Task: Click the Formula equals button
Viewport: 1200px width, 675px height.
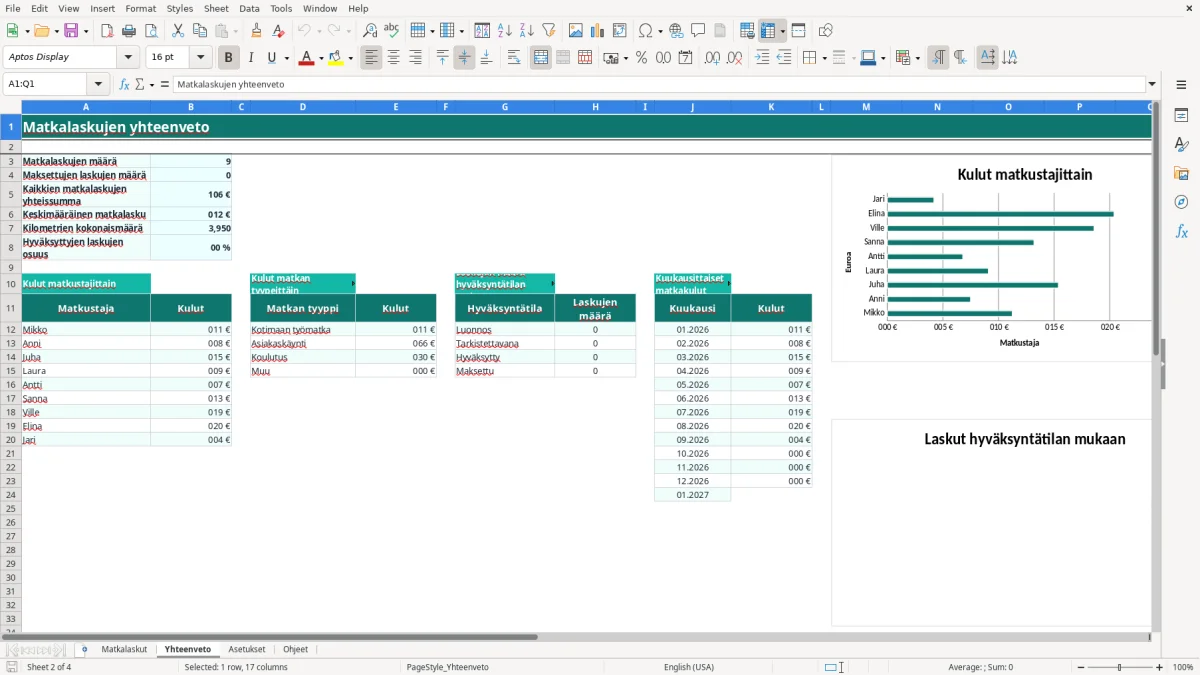Action: (165, 84)
